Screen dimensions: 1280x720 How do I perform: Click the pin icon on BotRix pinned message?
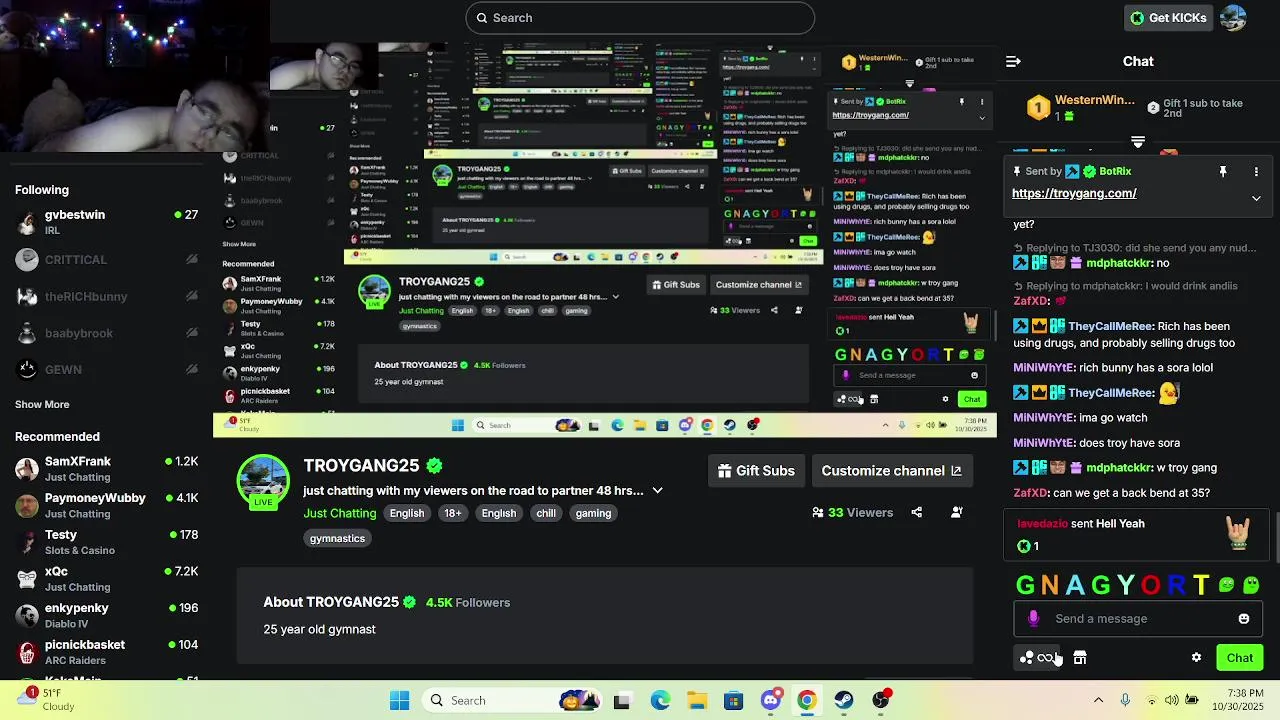click(x=1223, y=172)
